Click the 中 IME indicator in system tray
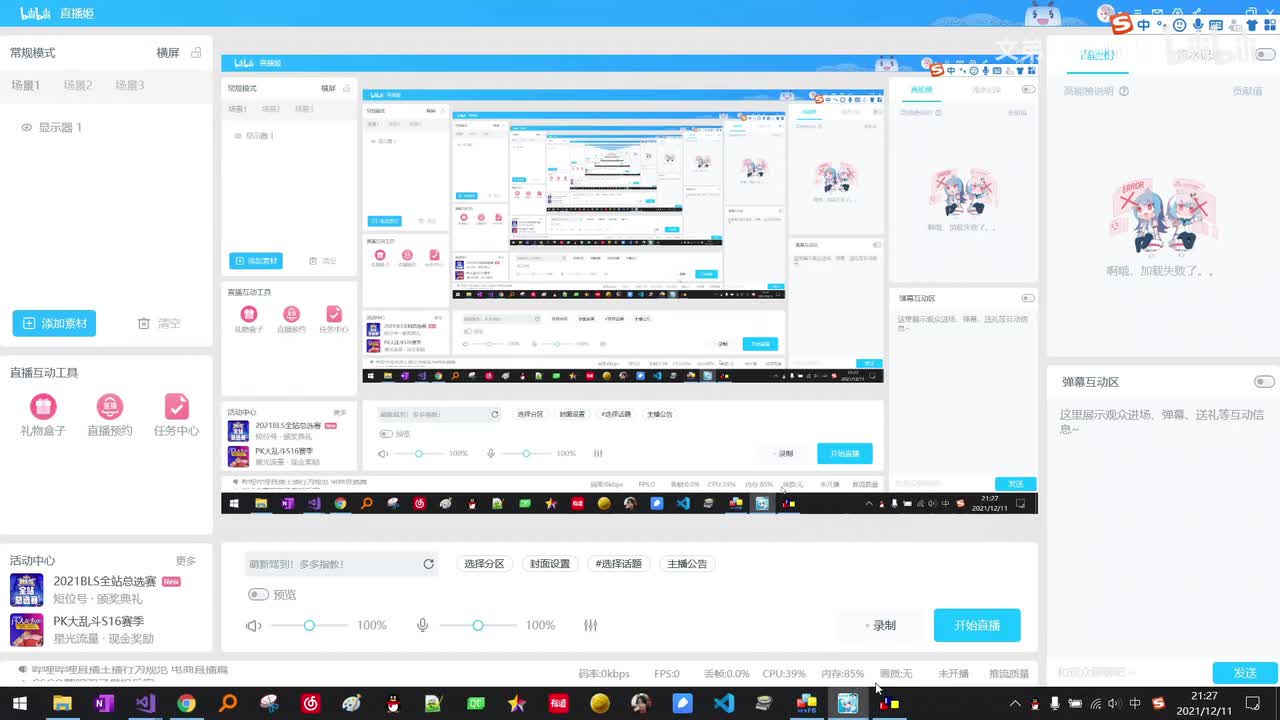 (1135, 704)
